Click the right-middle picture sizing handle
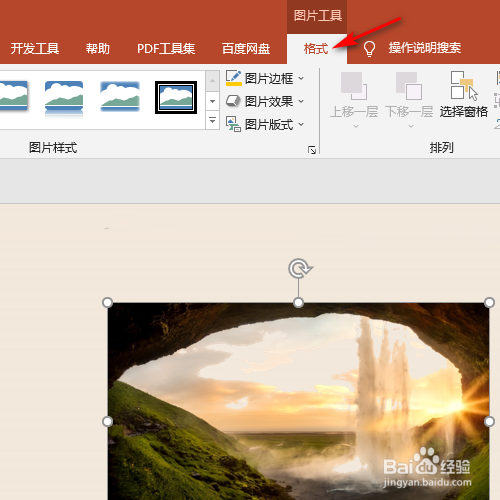500x500 pixels. point(489,422)
